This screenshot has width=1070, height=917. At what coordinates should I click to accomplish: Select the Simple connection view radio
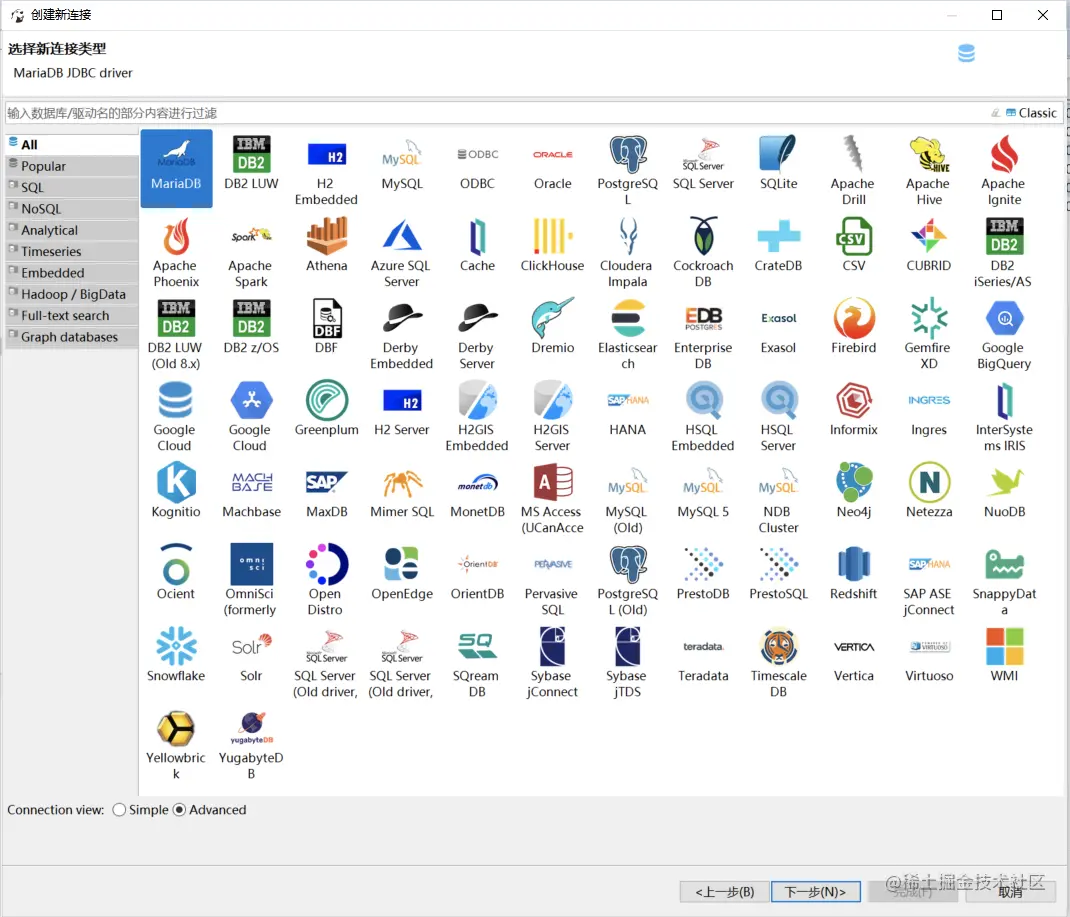(x=119, y=810)
